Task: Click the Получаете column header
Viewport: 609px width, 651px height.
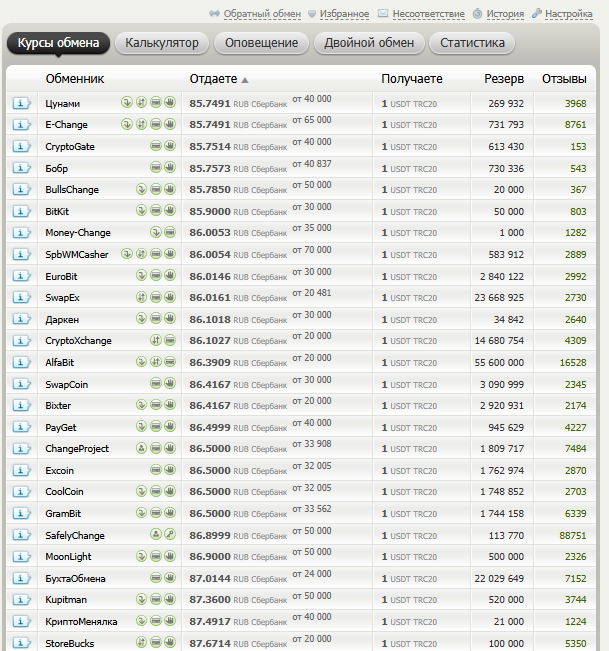Action: coord(412,79)
